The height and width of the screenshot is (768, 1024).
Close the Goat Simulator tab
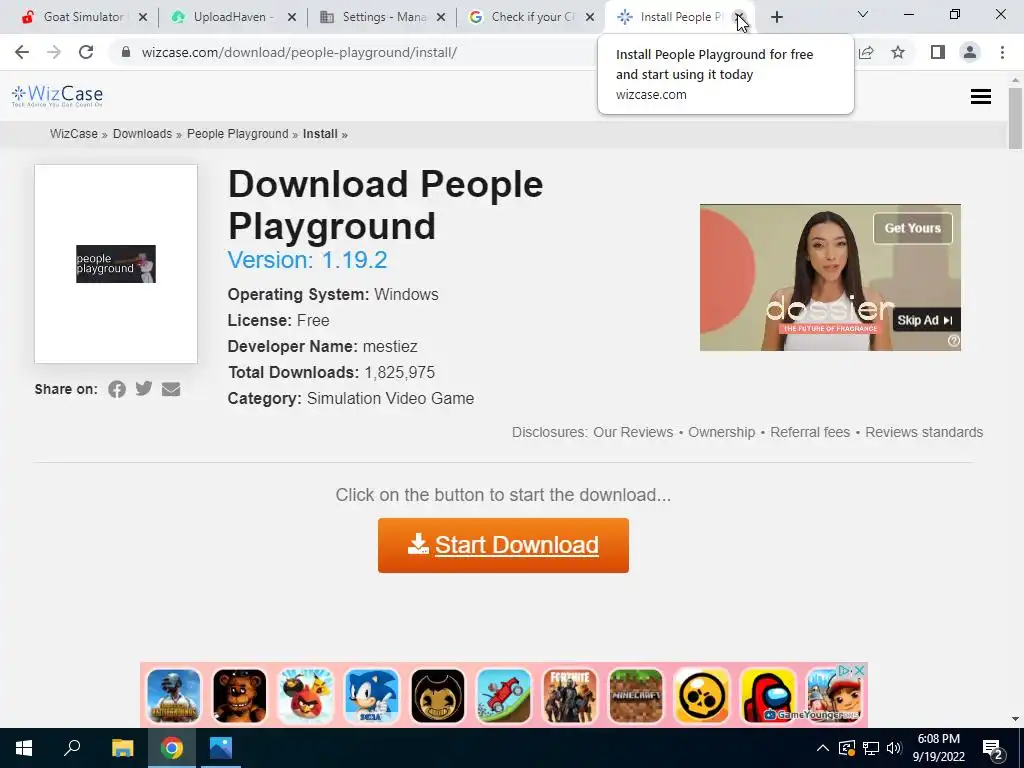143,17
